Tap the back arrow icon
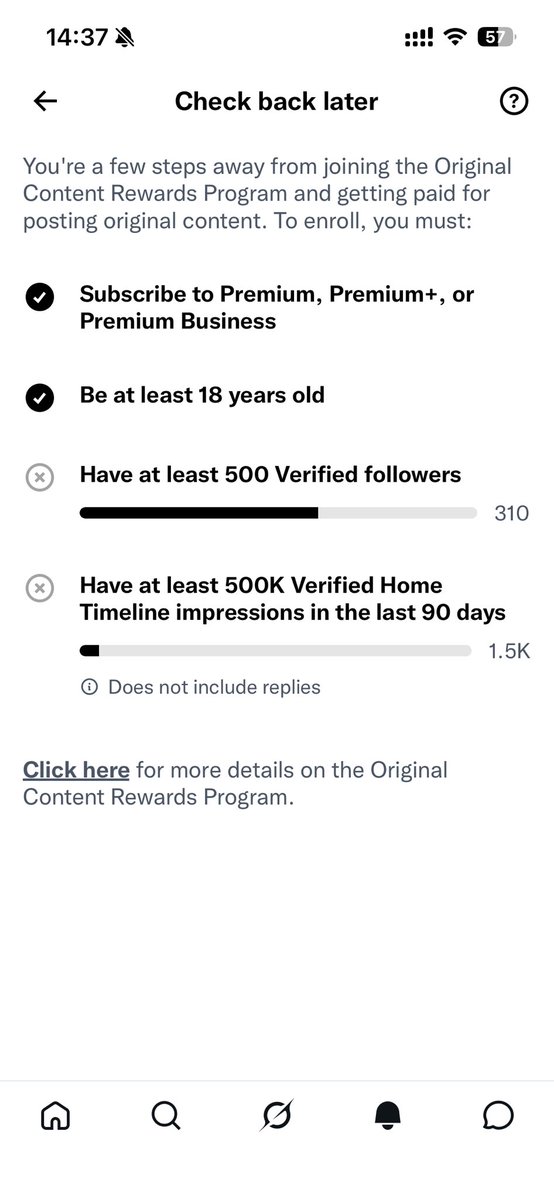Screen dimensions: 554x1199 coord(46,101)
